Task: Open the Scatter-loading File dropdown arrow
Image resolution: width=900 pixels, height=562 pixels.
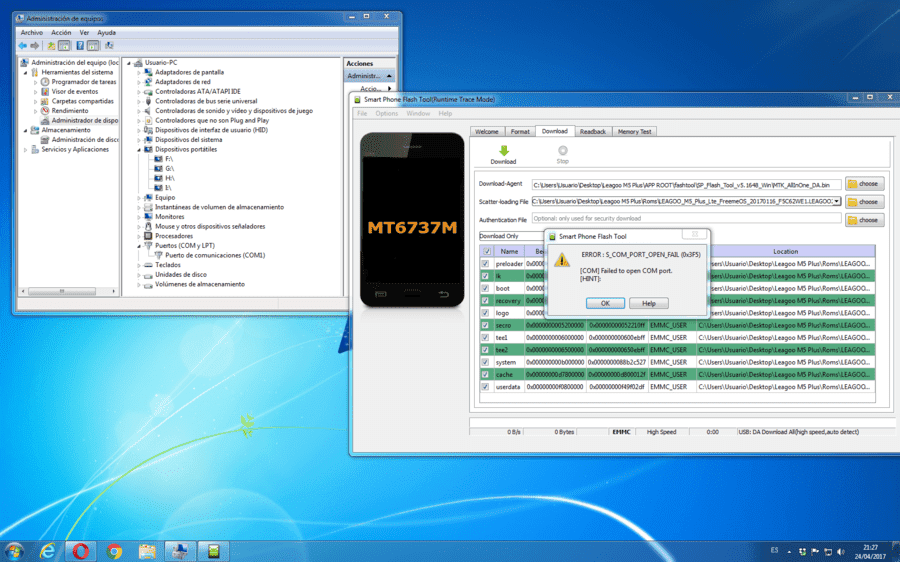Action: click(x=837, y=201)
